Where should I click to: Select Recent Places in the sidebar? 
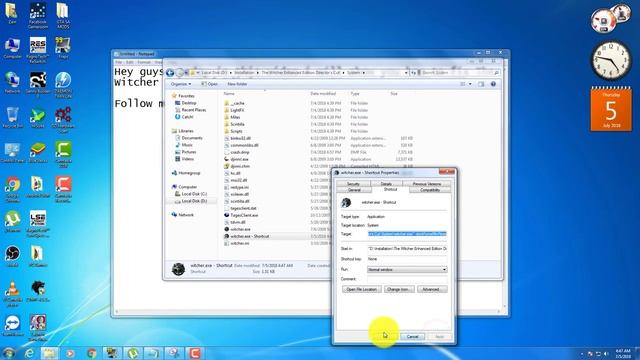193,110
